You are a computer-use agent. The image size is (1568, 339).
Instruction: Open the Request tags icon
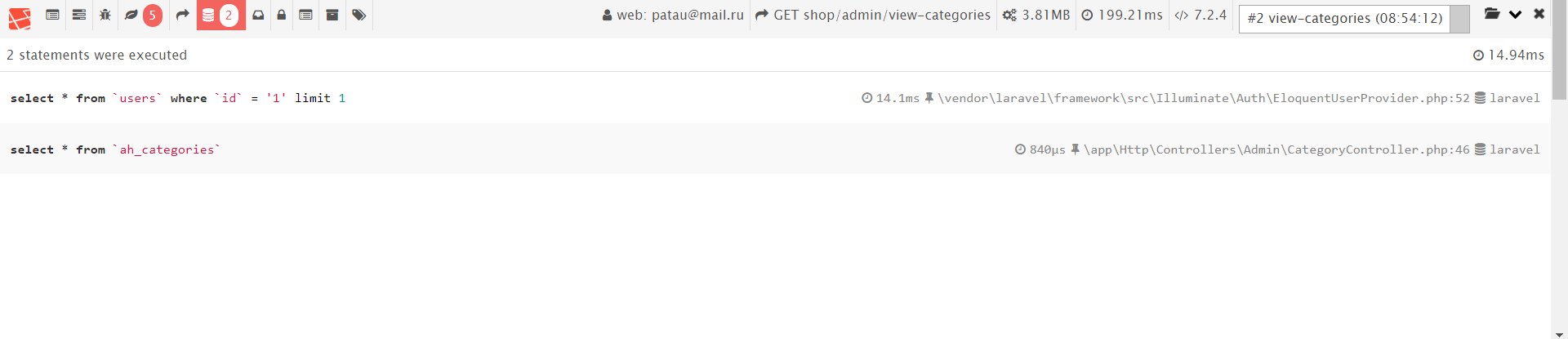[359, 15]
